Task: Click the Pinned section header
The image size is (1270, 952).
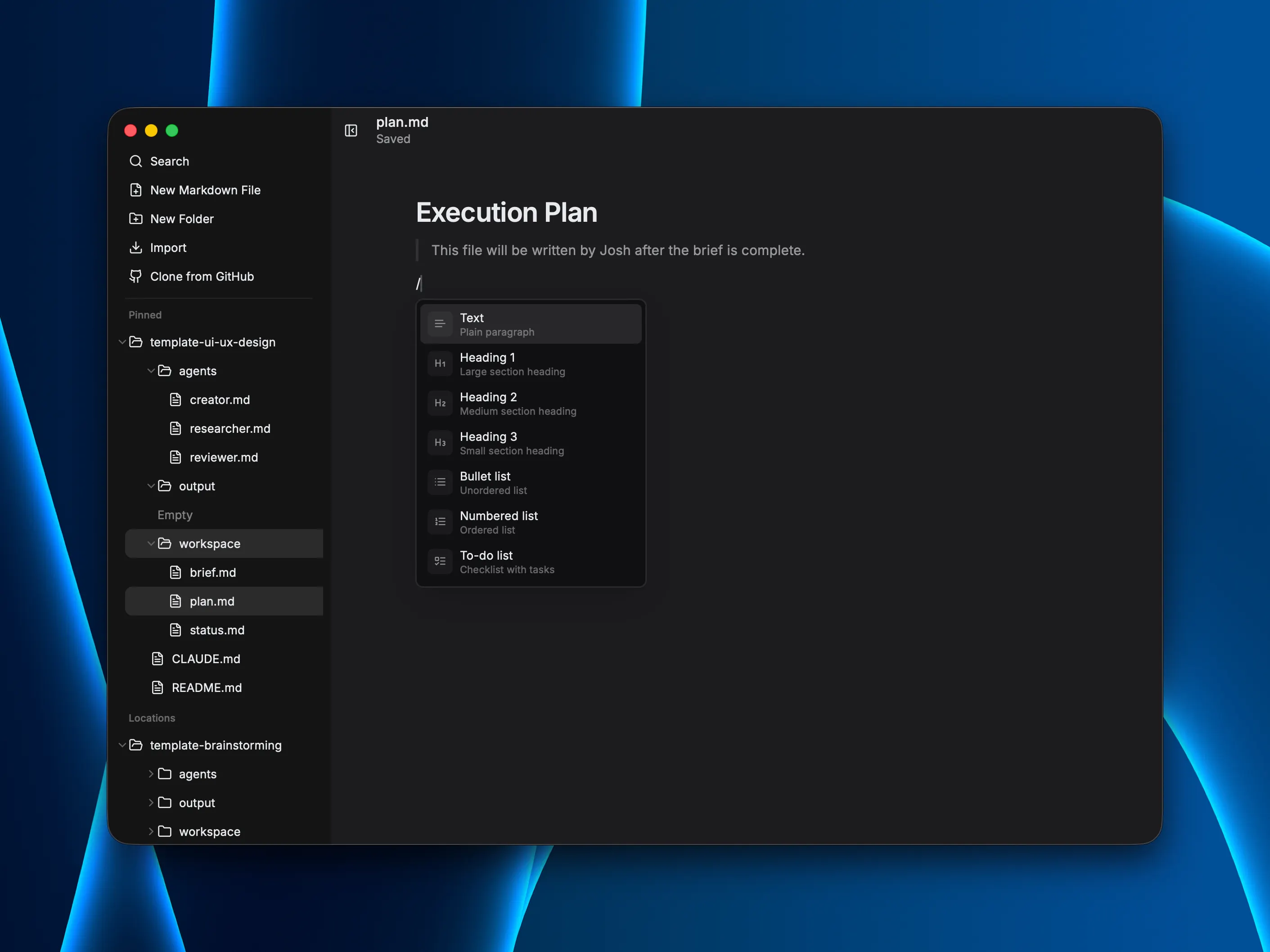Action: (145, 314)
